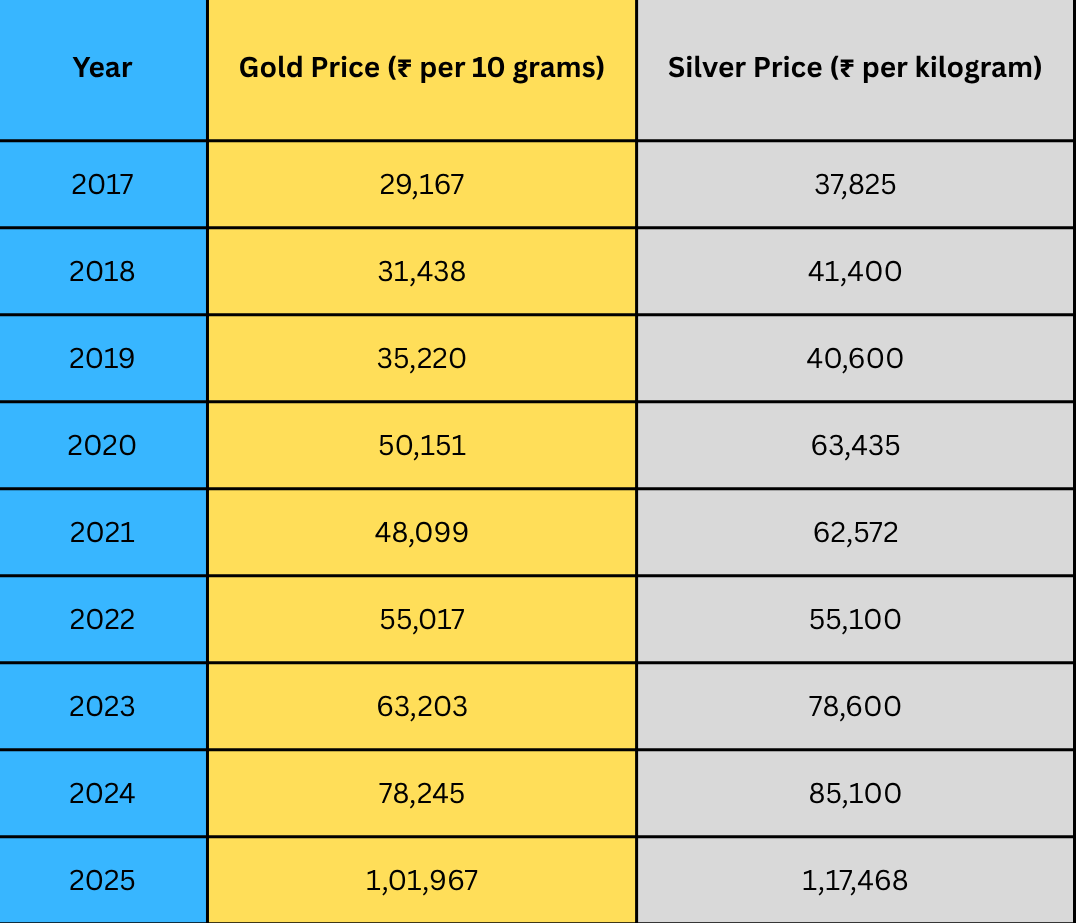
Task: Select silver price 55,100 cell
Action: click(855, 619)
